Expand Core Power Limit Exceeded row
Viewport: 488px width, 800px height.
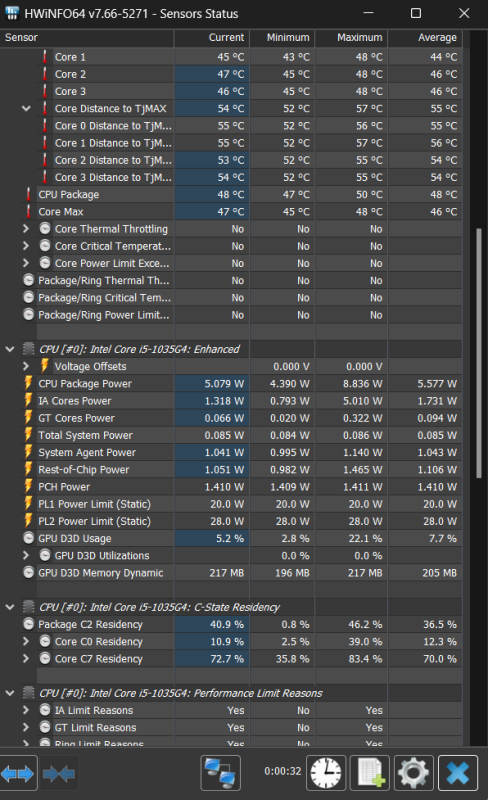pyautogui.click(x=26, y=263)
